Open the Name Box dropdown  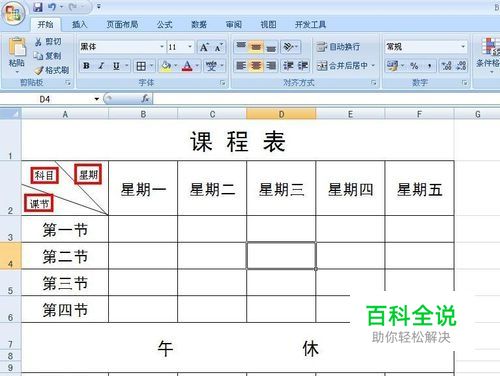click(x=97, y=99)
